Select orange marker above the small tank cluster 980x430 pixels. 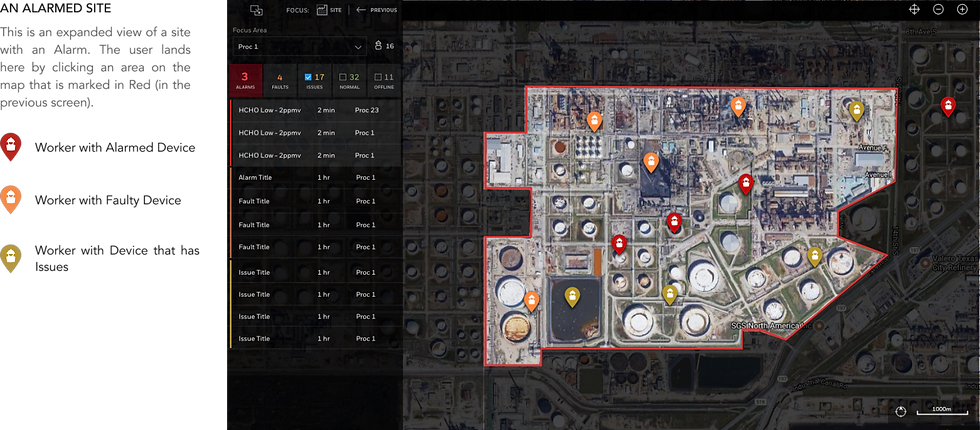[594, 121]
